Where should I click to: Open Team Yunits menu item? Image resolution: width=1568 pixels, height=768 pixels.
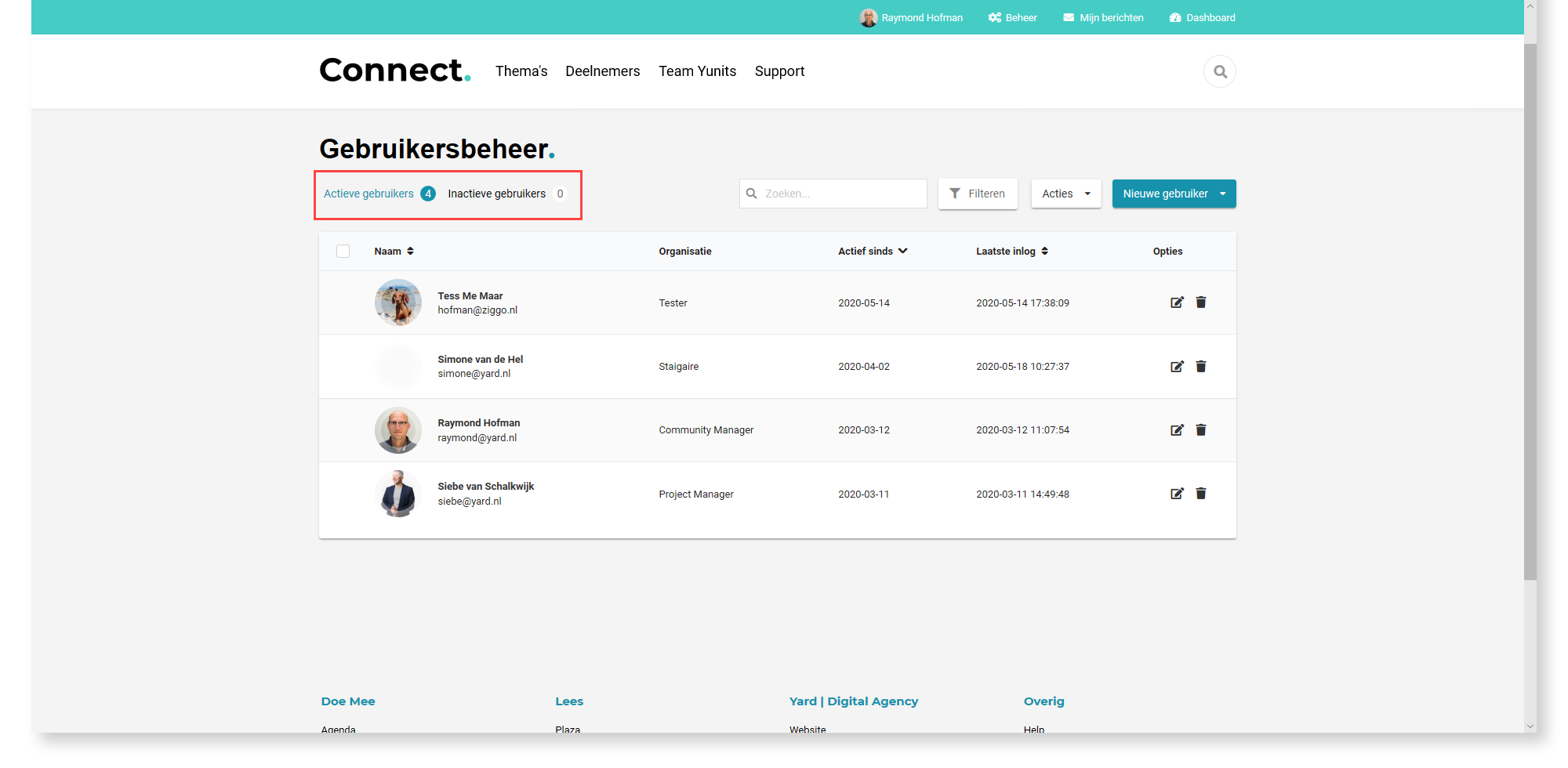698,71
